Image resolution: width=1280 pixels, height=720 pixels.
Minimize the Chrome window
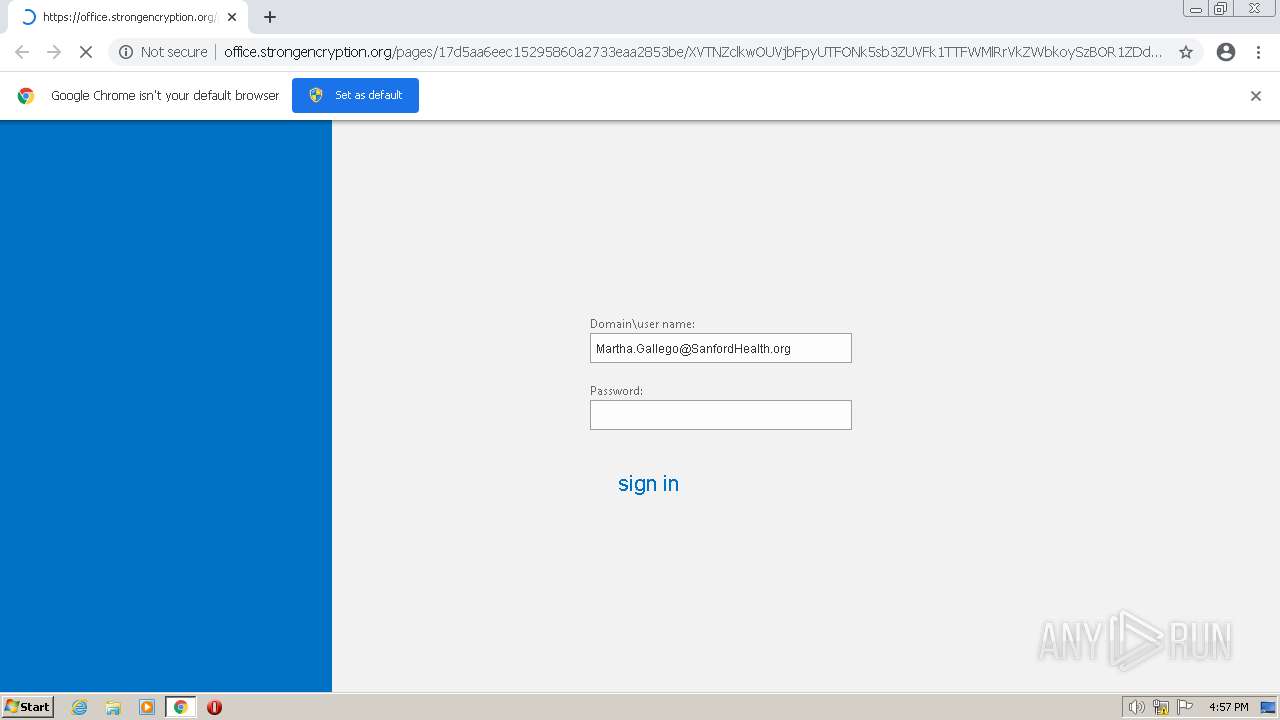pos(1196,9)
